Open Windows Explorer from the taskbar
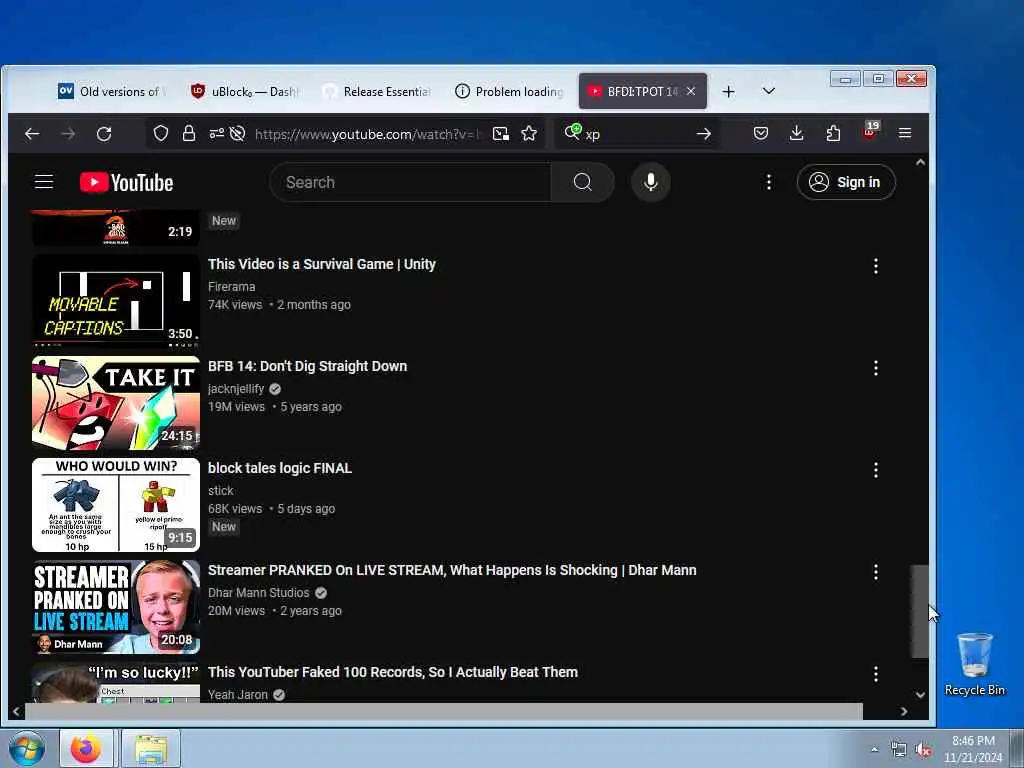 pyautogui.click(x=151, y=748)
